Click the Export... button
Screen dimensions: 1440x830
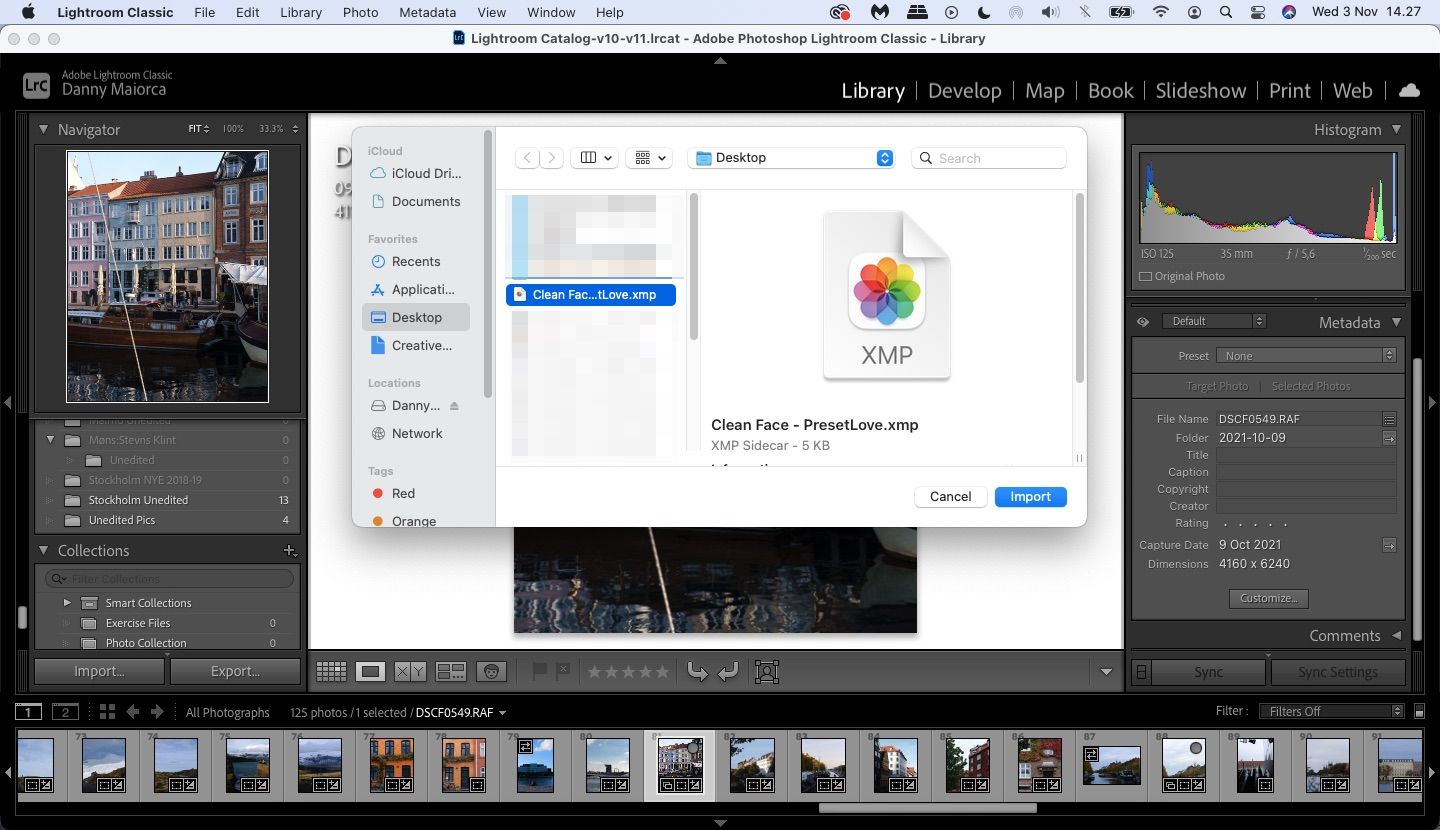[235, 671]
